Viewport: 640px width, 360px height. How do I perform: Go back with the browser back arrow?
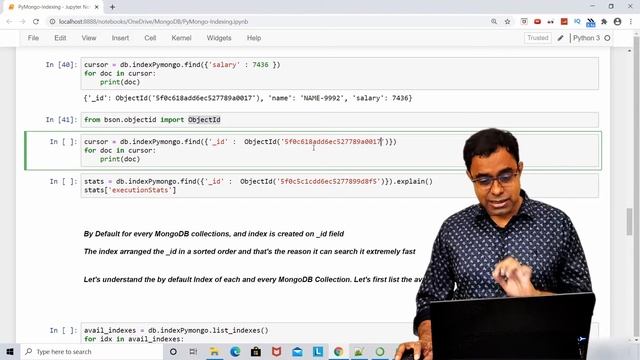coord(9,22)
